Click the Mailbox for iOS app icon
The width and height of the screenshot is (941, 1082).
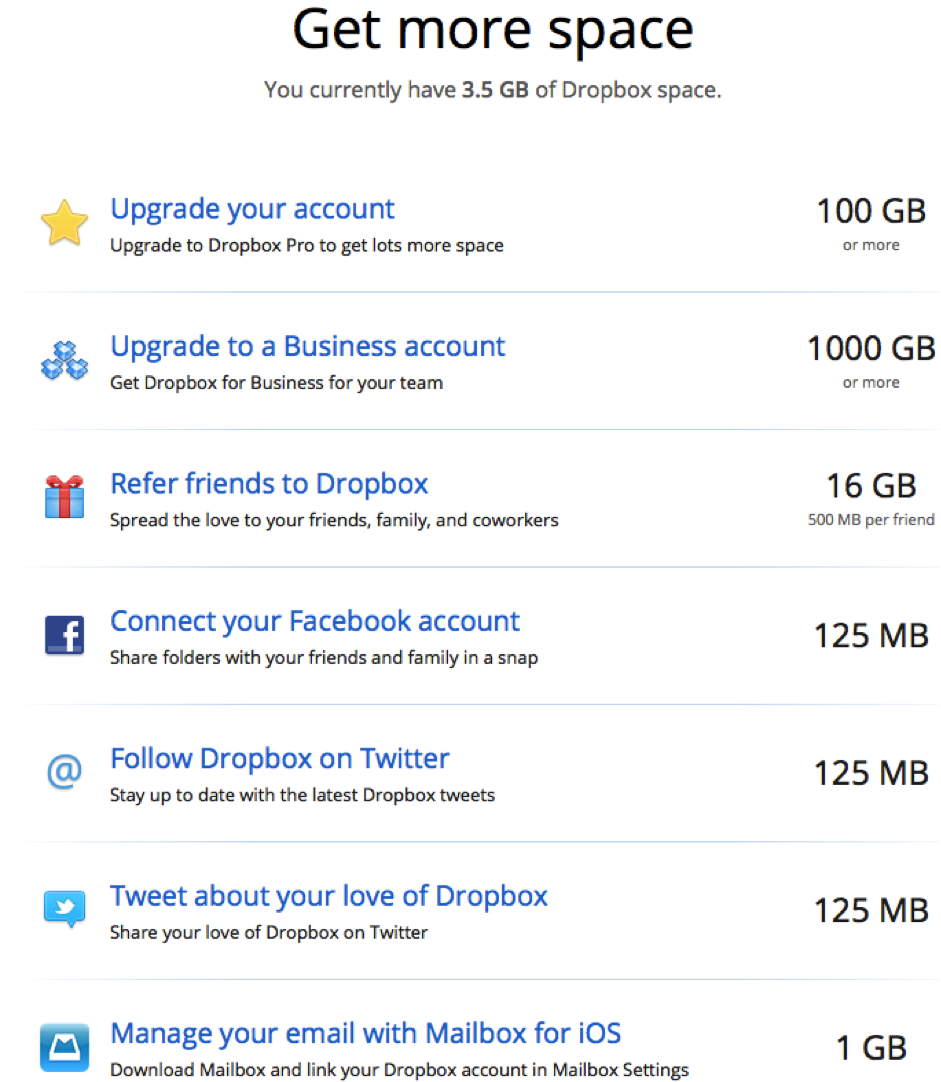pos(64,1046)
